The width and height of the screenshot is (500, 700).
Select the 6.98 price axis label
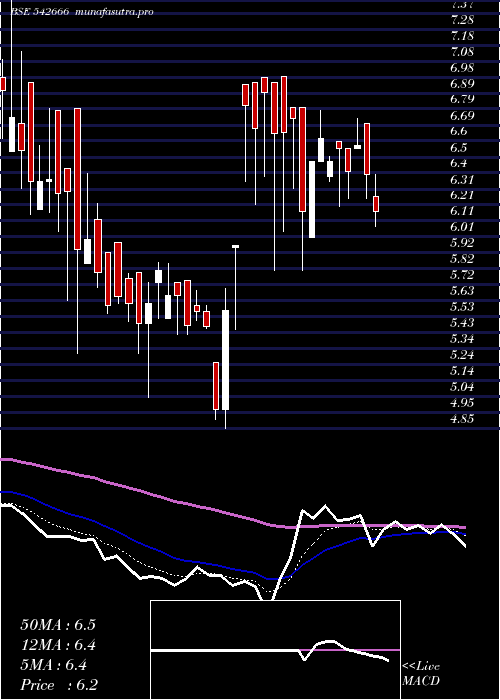(462, 68)
